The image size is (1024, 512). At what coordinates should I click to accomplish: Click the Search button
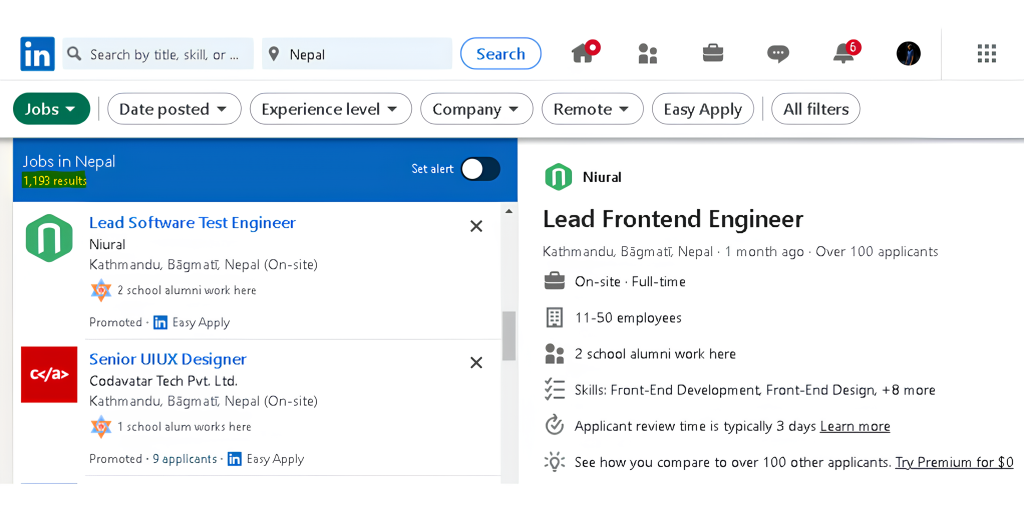(501, 54)
